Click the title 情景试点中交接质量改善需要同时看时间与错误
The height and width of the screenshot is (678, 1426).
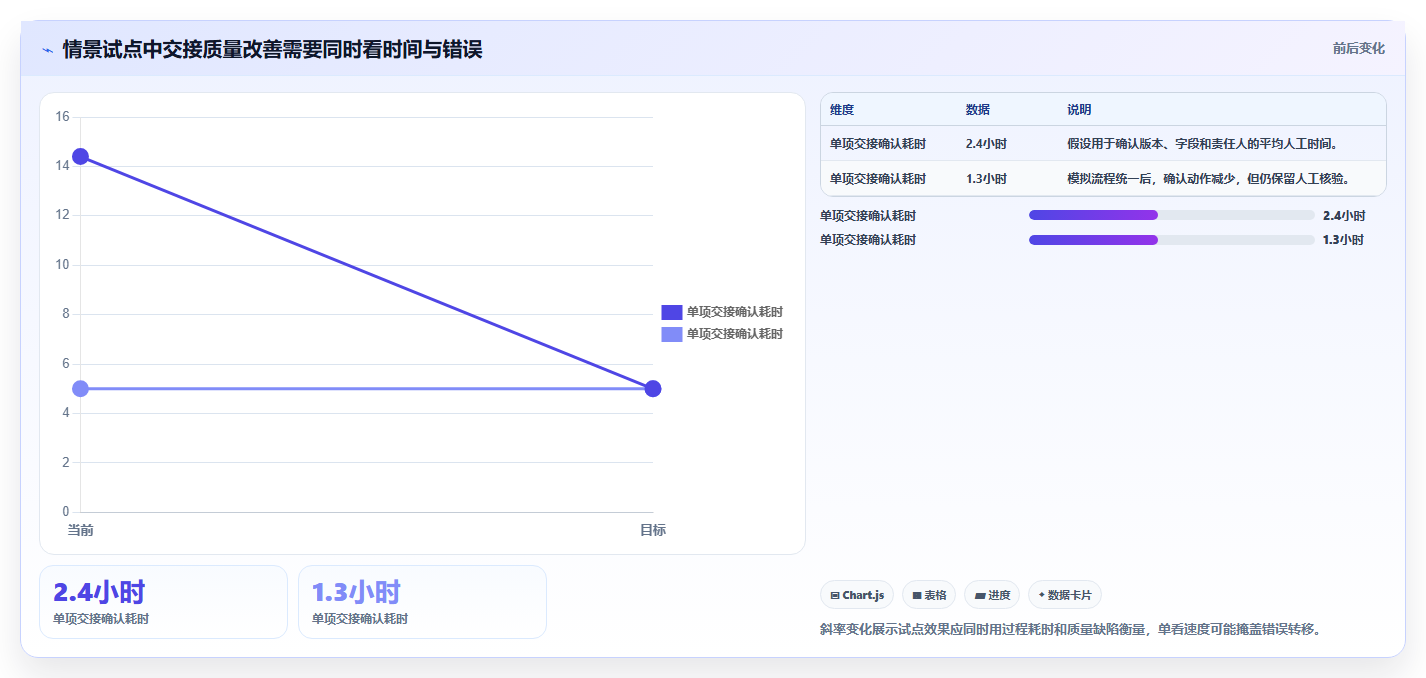click(272, 49)
